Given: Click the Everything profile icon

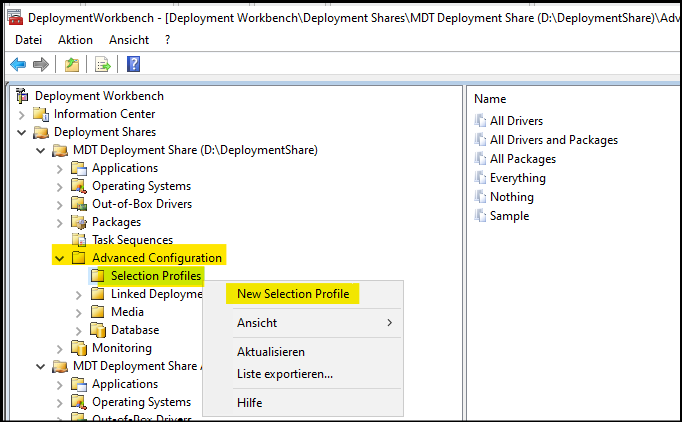Looking at the screenshot, I should 480,178.
